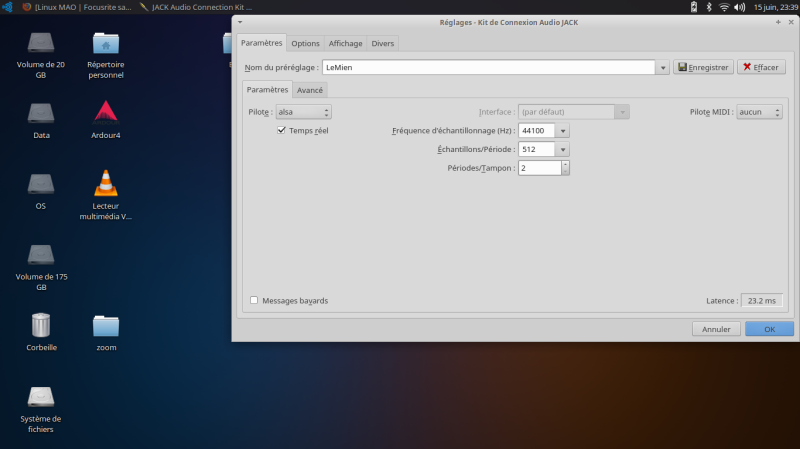
Task: Click the Nom du préréglage text field
Action: 488,67
